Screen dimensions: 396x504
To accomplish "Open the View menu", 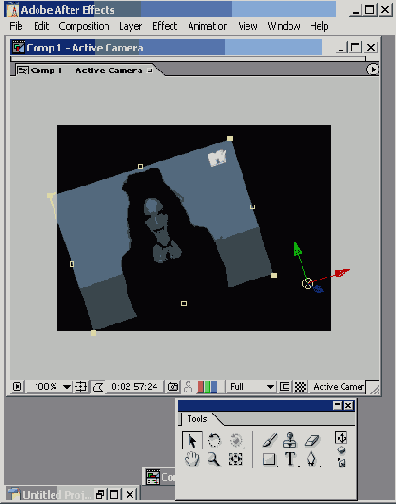I will tap(248, 26).
